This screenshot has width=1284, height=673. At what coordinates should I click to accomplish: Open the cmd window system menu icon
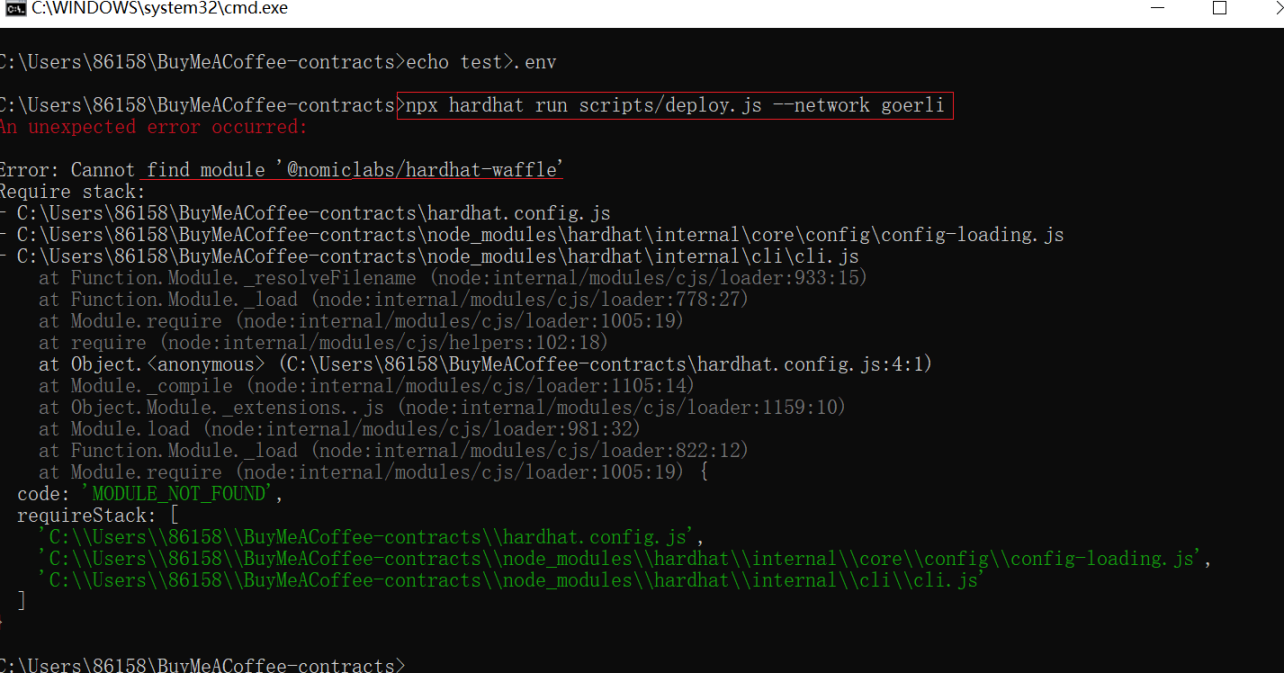pos(15,9)
